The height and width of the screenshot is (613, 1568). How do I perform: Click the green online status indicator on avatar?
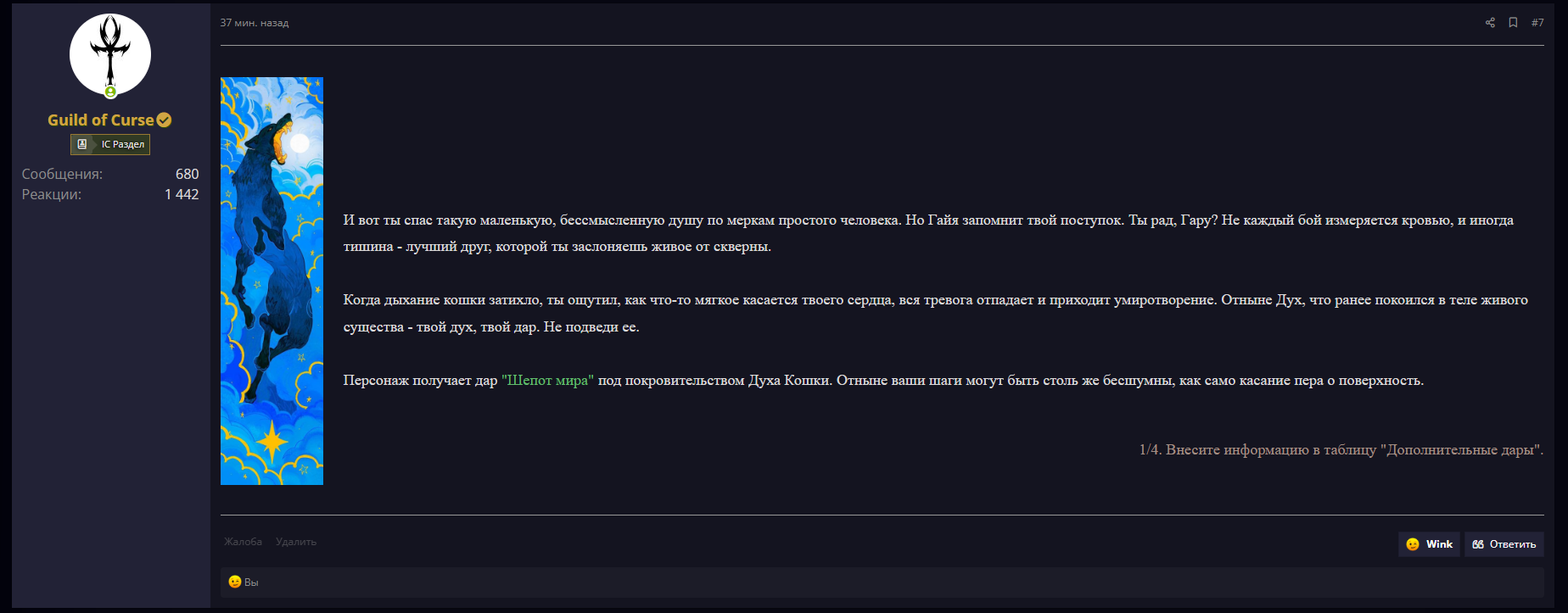tap(110, 92)
